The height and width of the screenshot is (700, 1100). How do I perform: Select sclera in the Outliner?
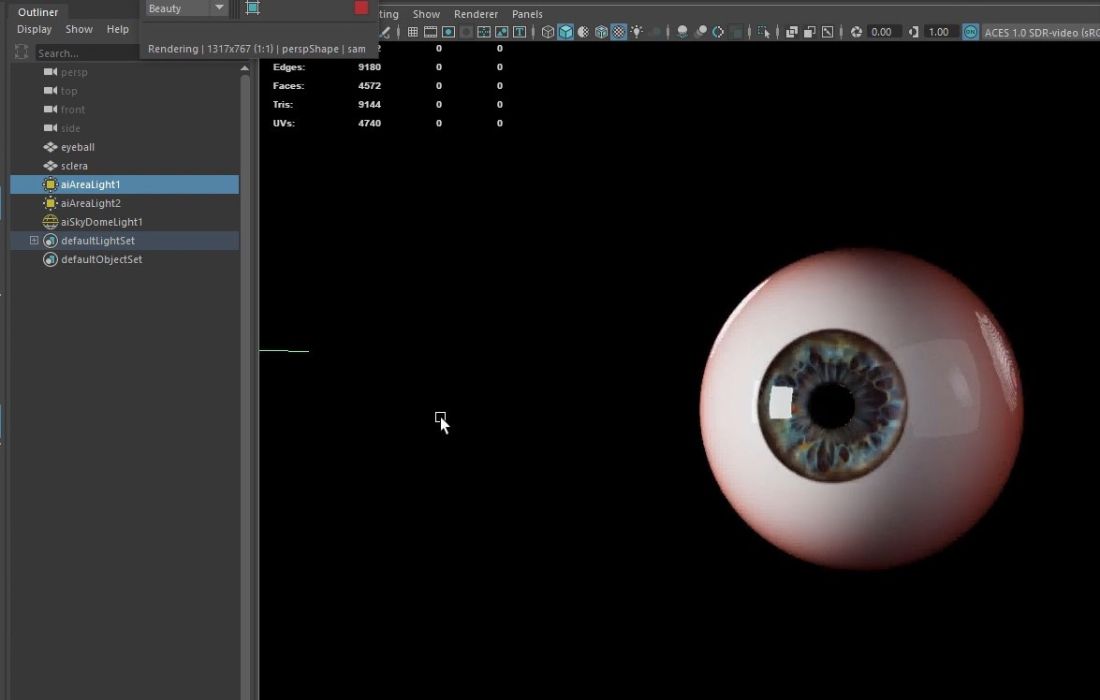pos(73,165)
